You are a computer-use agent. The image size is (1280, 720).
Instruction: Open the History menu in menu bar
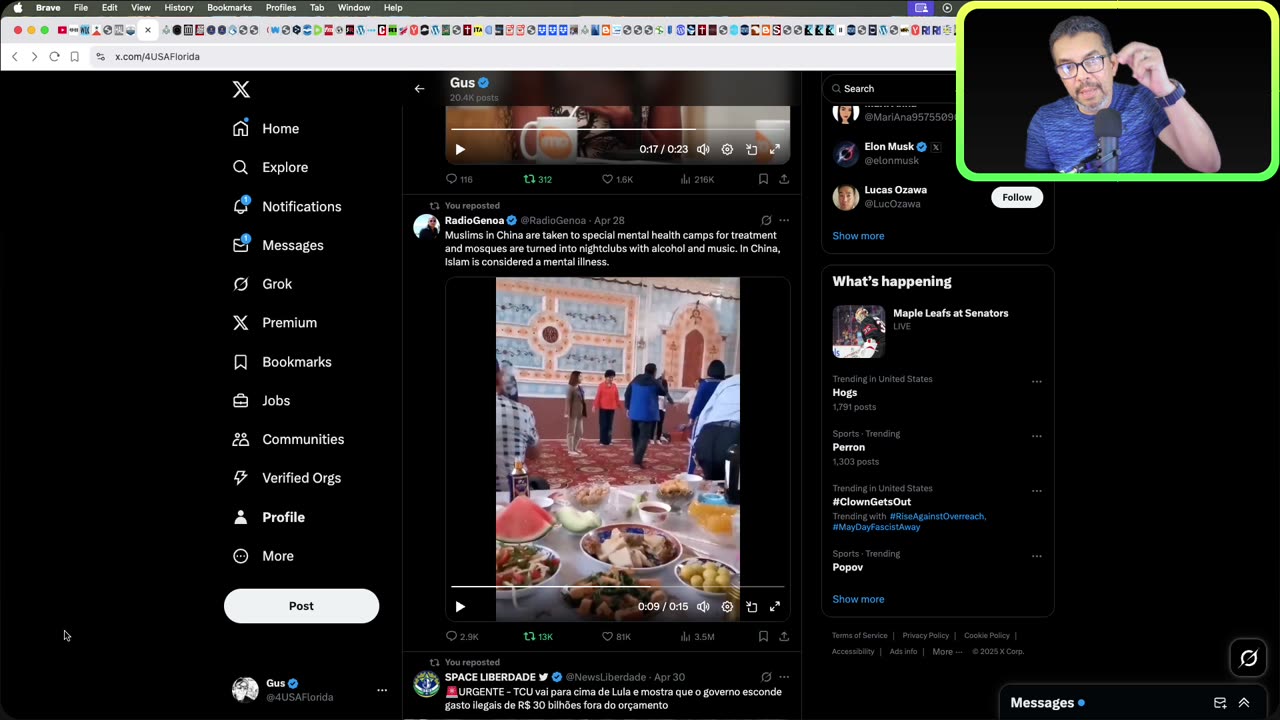[x=179, y=8]
